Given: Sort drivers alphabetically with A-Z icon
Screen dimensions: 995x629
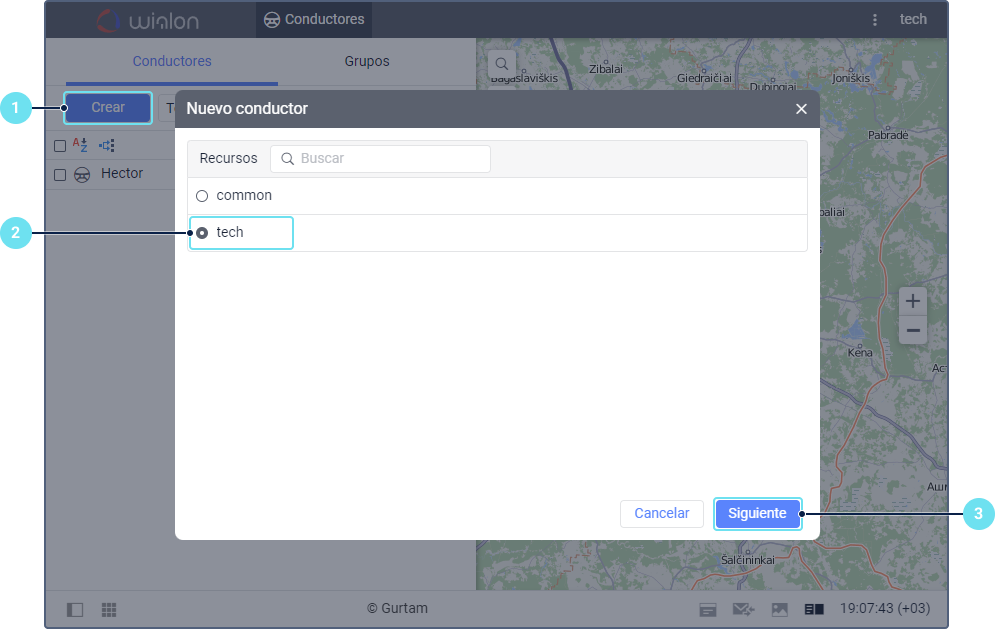Looking at the screenshot, I should pyautogui.click(x=80, y=145).
